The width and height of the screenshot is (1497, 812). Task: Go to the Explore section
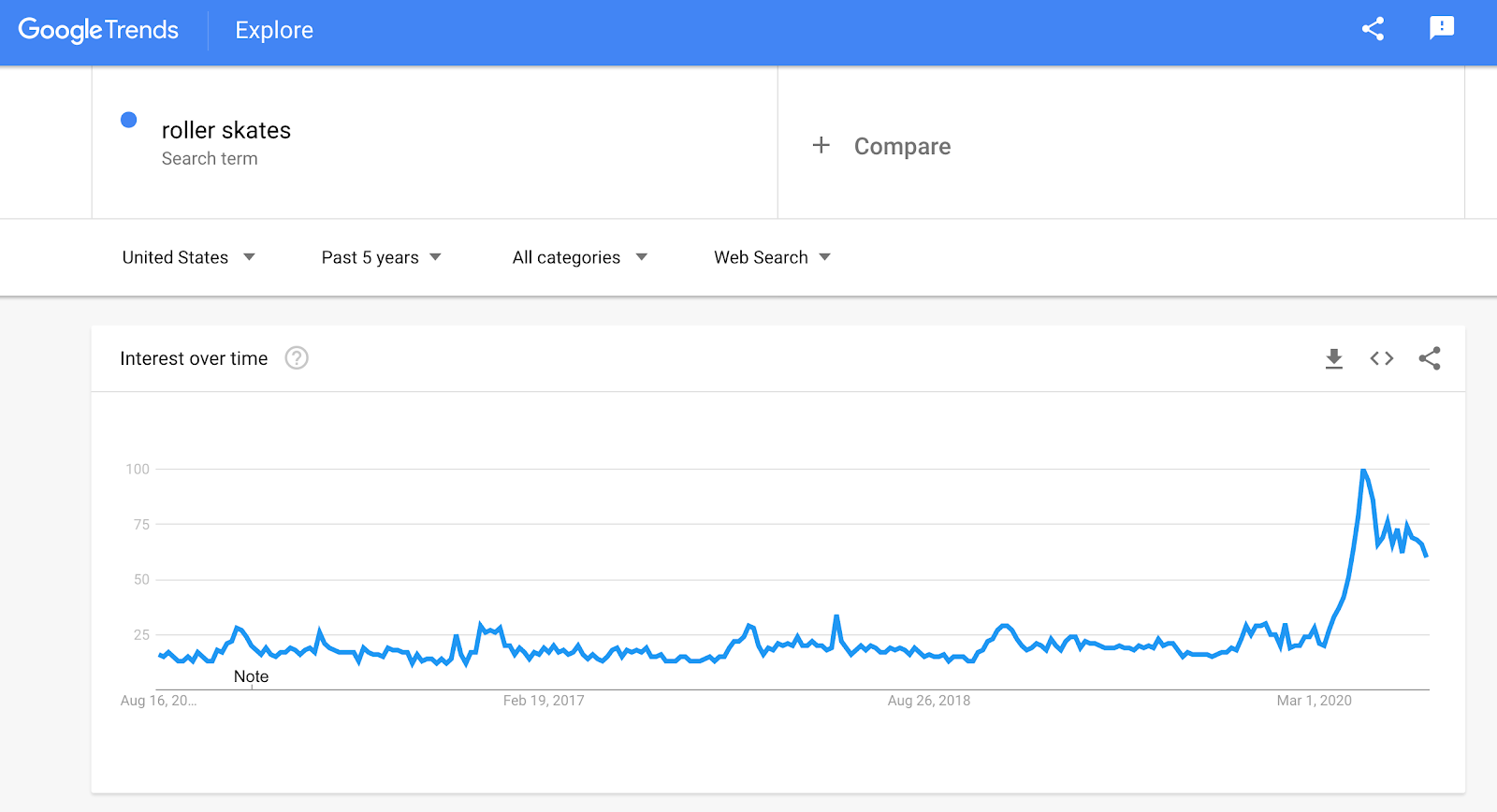point(274,30)
